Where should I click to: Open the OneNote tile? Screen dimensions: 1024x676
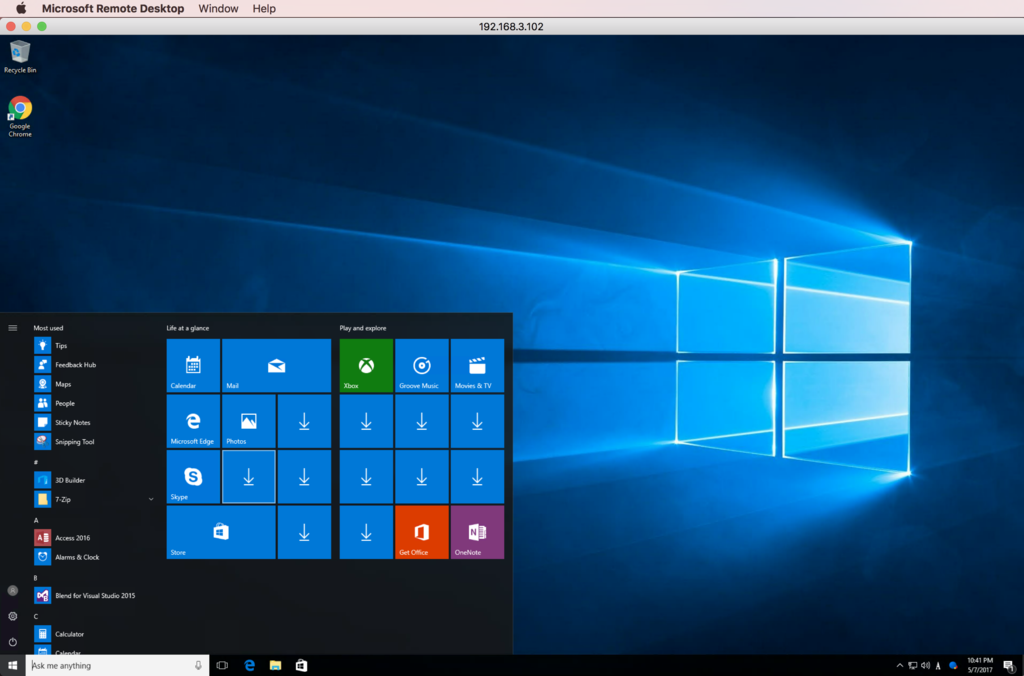pos(477,532)
